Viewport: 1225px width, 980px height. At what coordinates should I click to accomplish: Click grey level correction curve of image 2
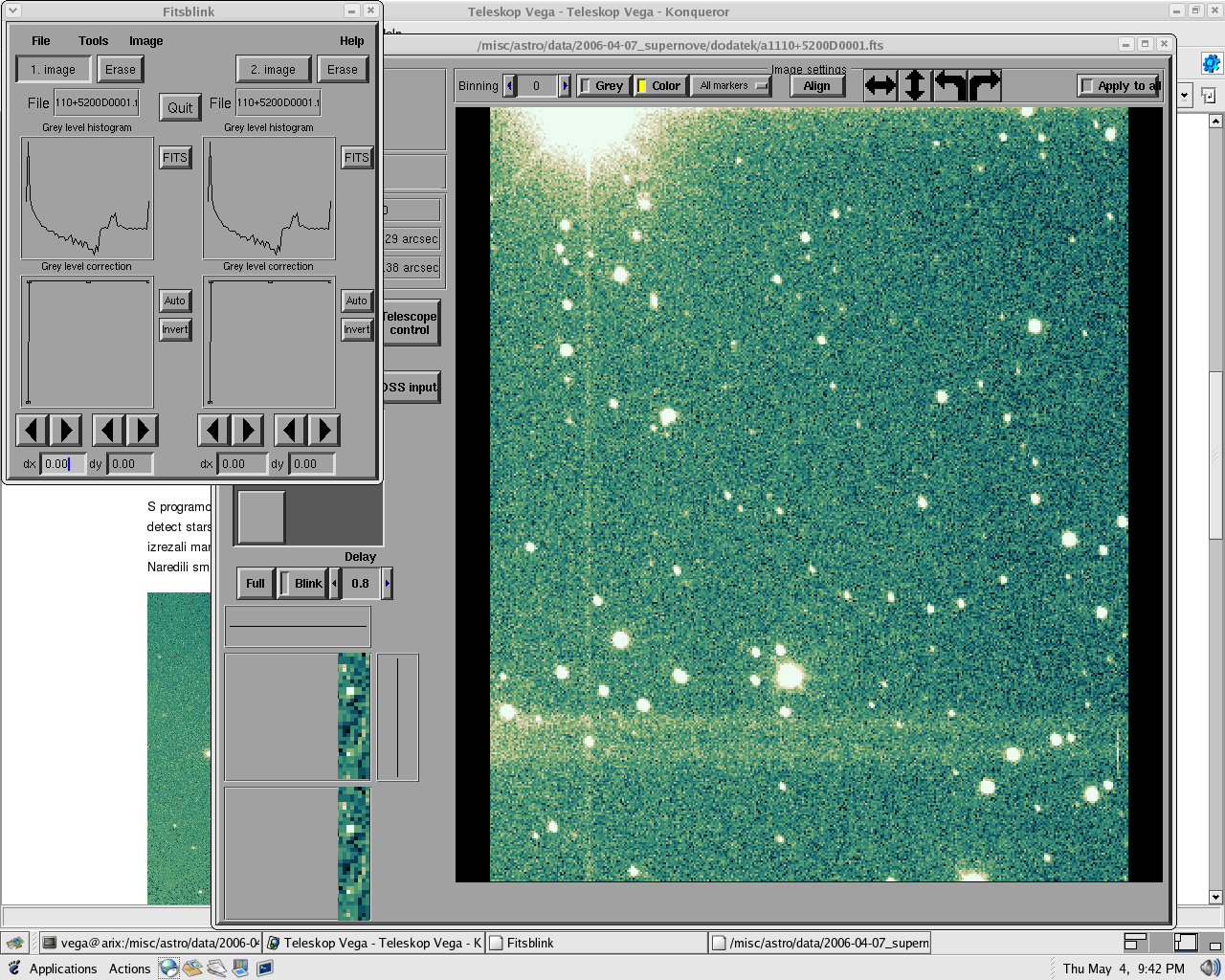pos(269,343)
